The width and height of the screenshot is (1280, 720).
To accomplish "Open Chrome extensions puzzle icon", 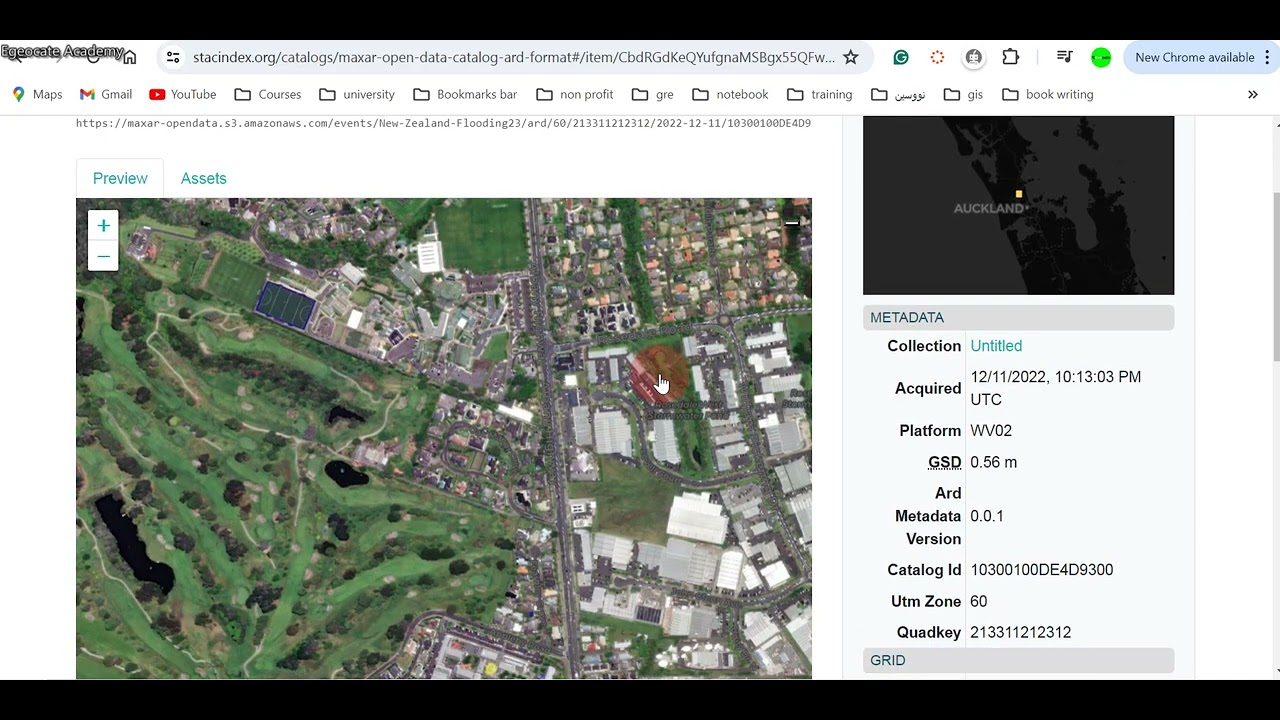I will click(1010, 58).
